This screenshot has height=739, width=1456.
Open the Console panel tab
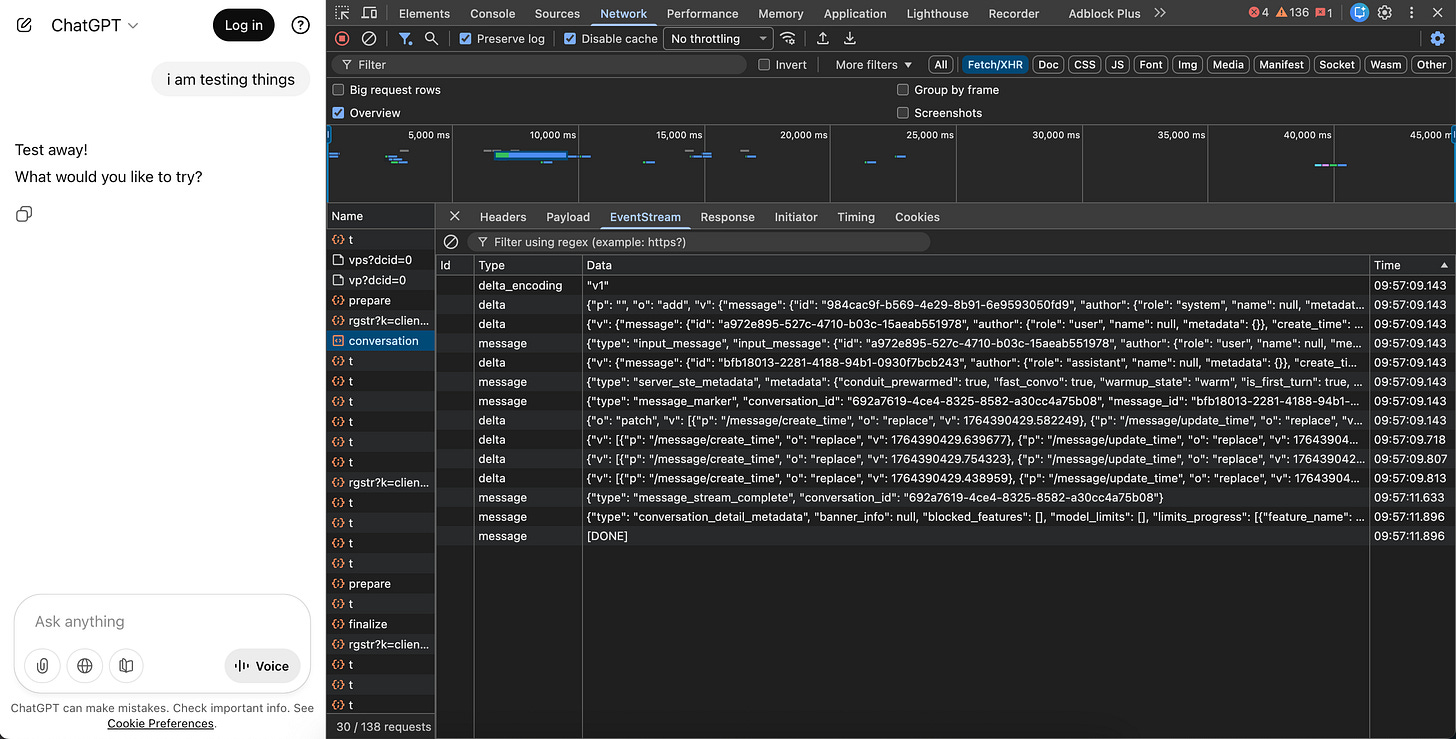coord(493,14)
